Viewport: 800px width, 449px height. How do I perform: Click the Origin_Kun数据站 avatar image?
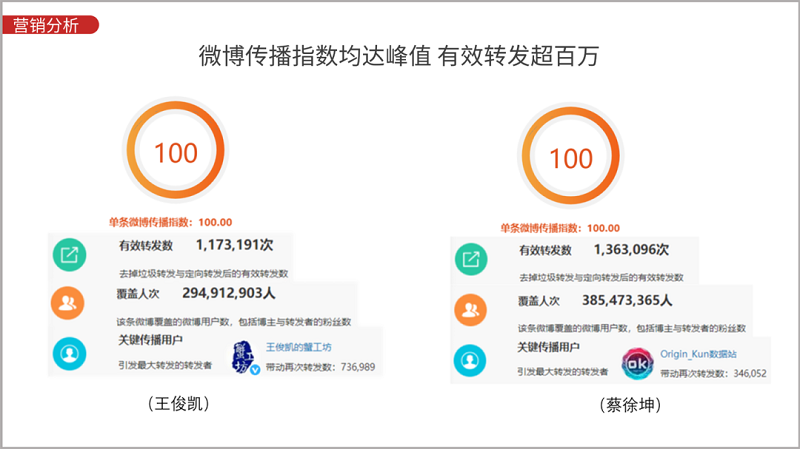click(637, 363)
